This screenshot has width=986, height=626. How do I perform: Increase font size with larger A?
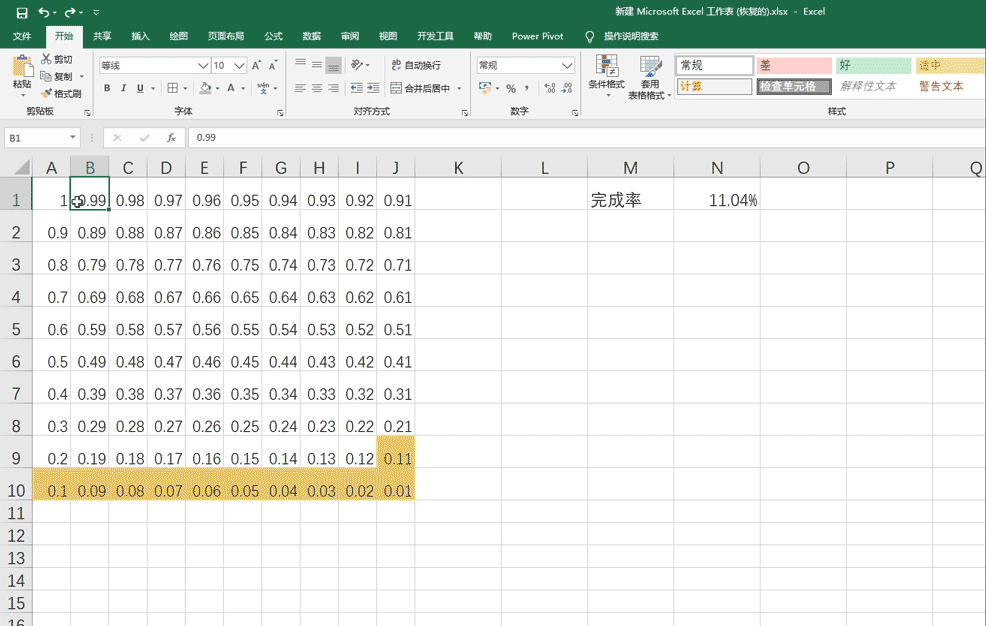[256, 65]
